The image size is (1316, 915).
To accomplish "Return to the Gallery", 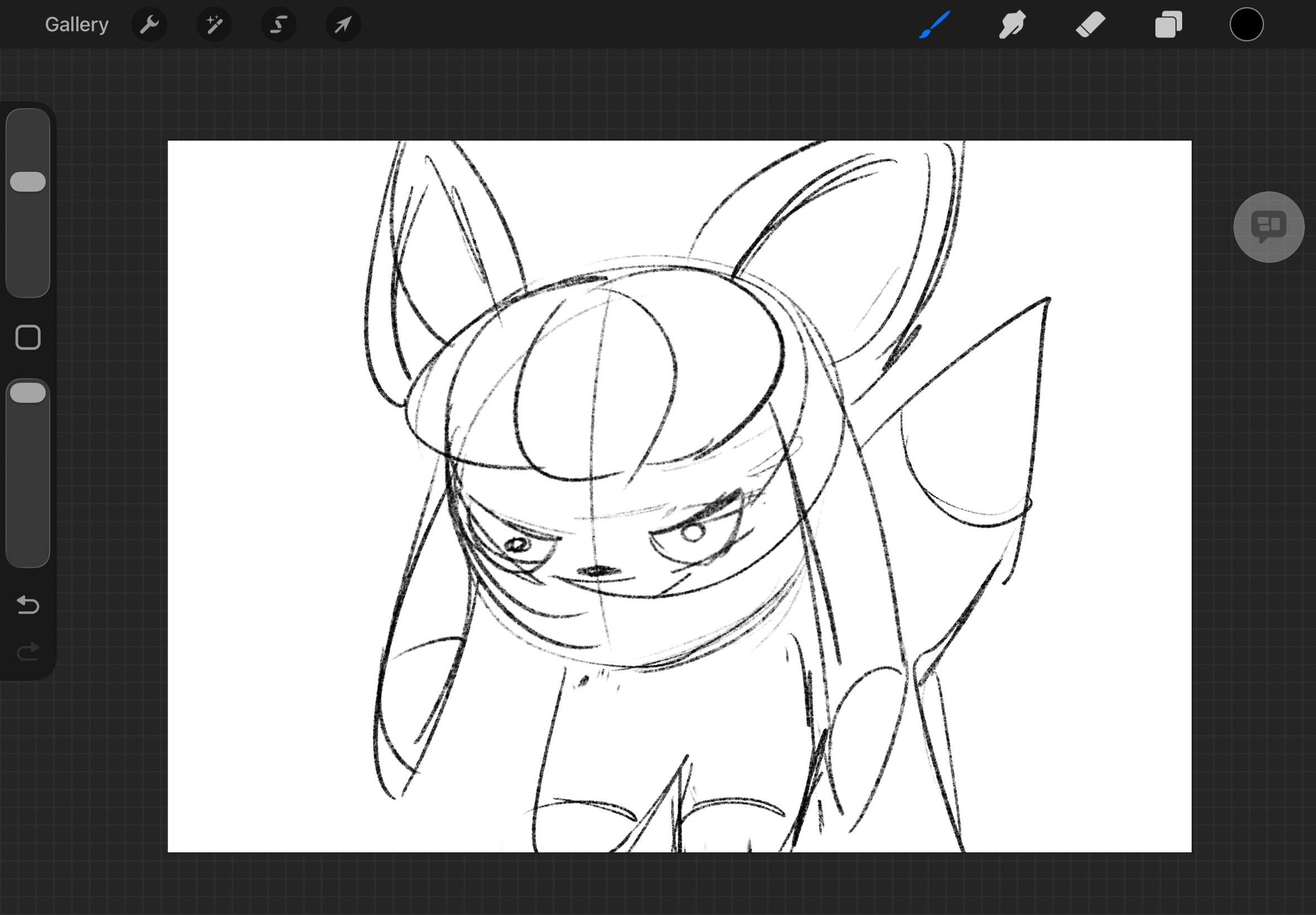I will (77, 25).
